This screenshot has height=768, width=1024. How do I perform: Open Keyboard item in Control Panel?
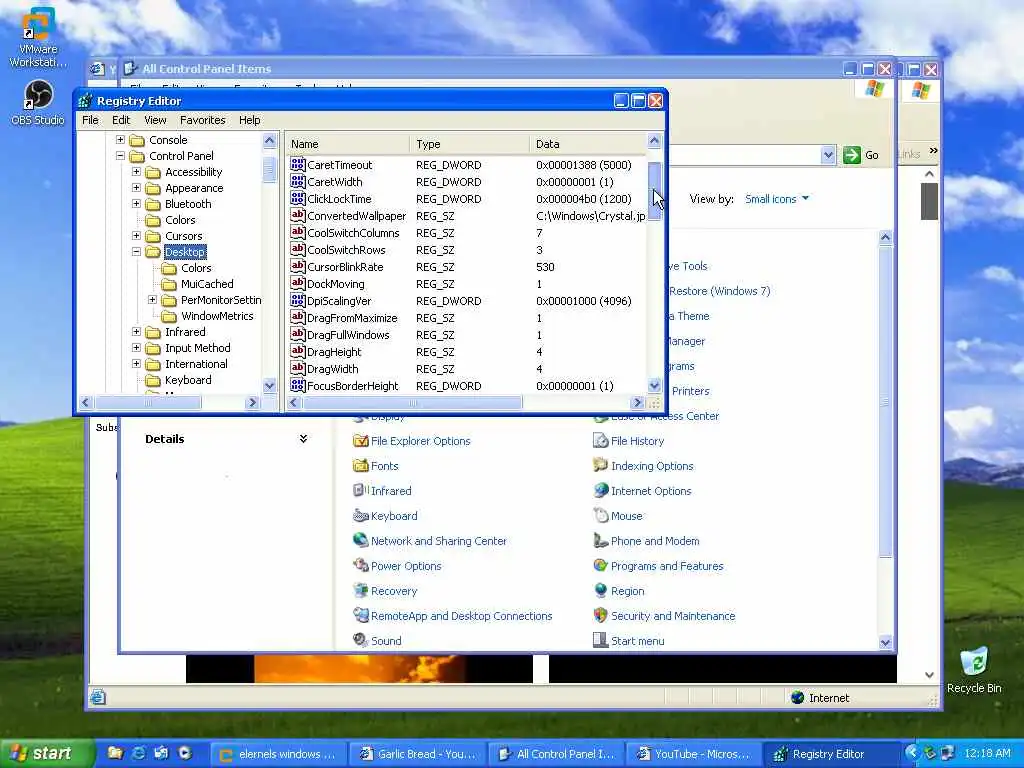(x=385, y=516)
